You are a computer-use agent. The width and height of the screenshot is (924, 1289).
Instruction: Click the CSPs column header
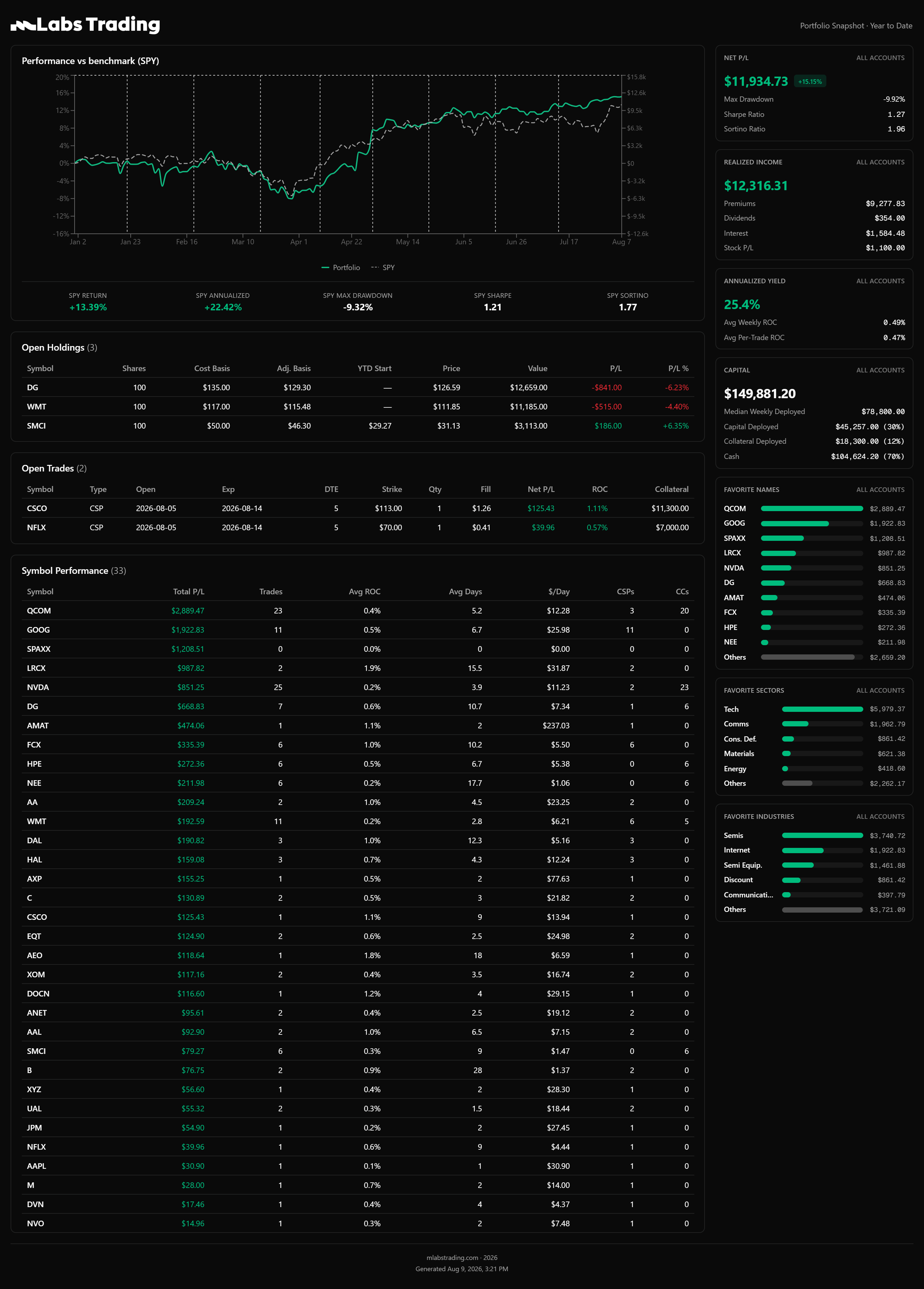pyautogui.click(x=625, y=592)
